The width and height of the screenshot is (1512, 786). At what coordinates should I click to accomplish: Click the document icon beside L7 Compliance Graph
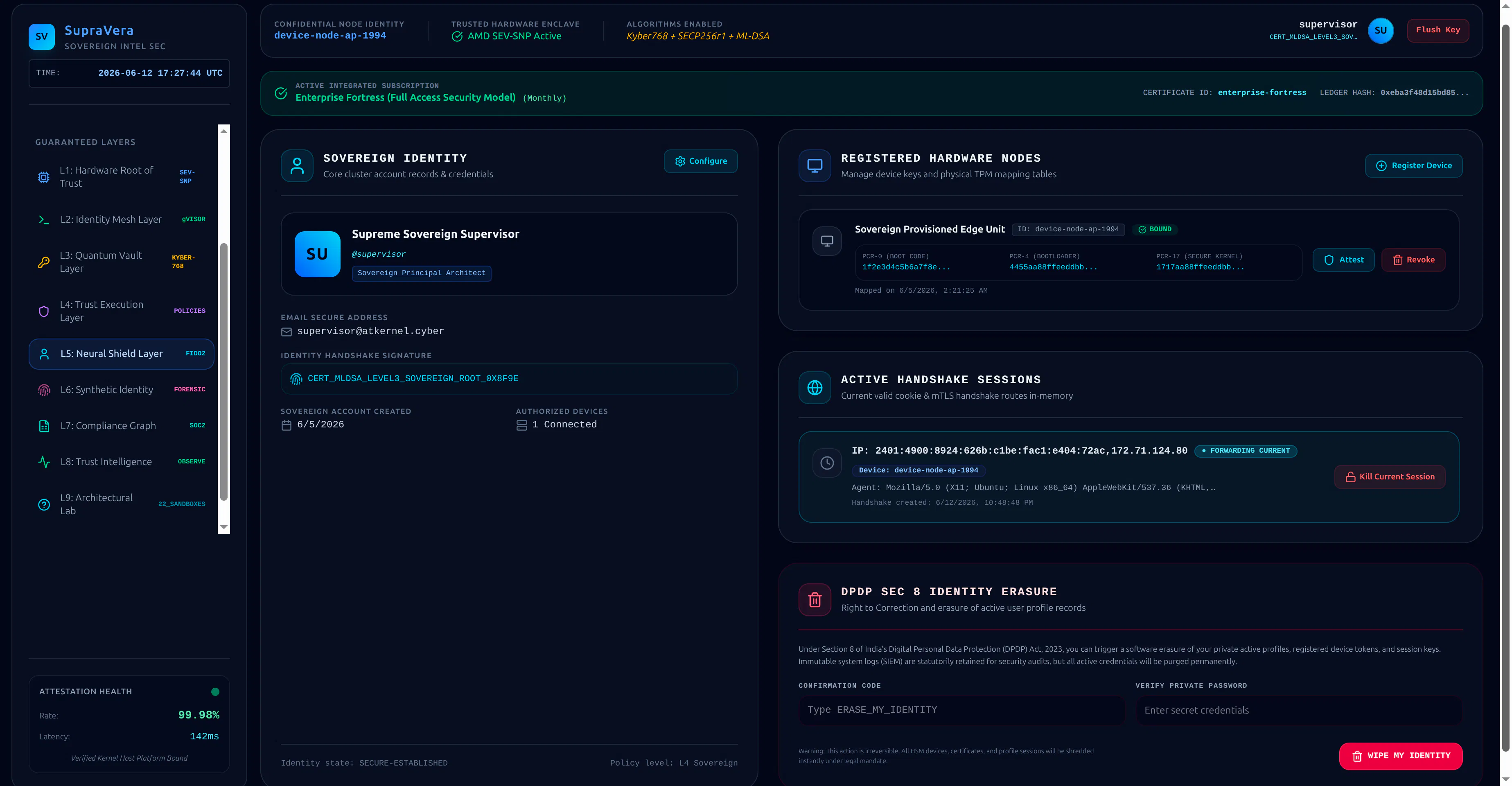44,426
